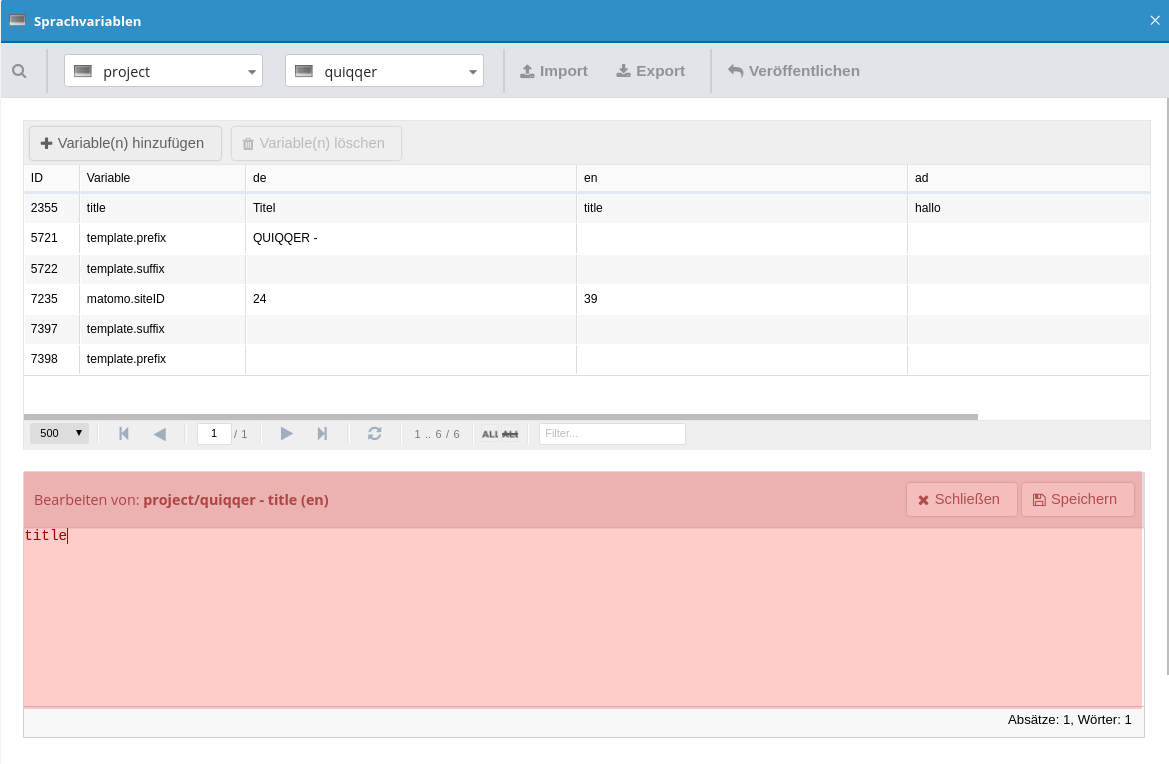The height and width of the screenshot is (764, 1169).
Task: Click the horizontal scrollbar under the table
Action: click(500, 416)
